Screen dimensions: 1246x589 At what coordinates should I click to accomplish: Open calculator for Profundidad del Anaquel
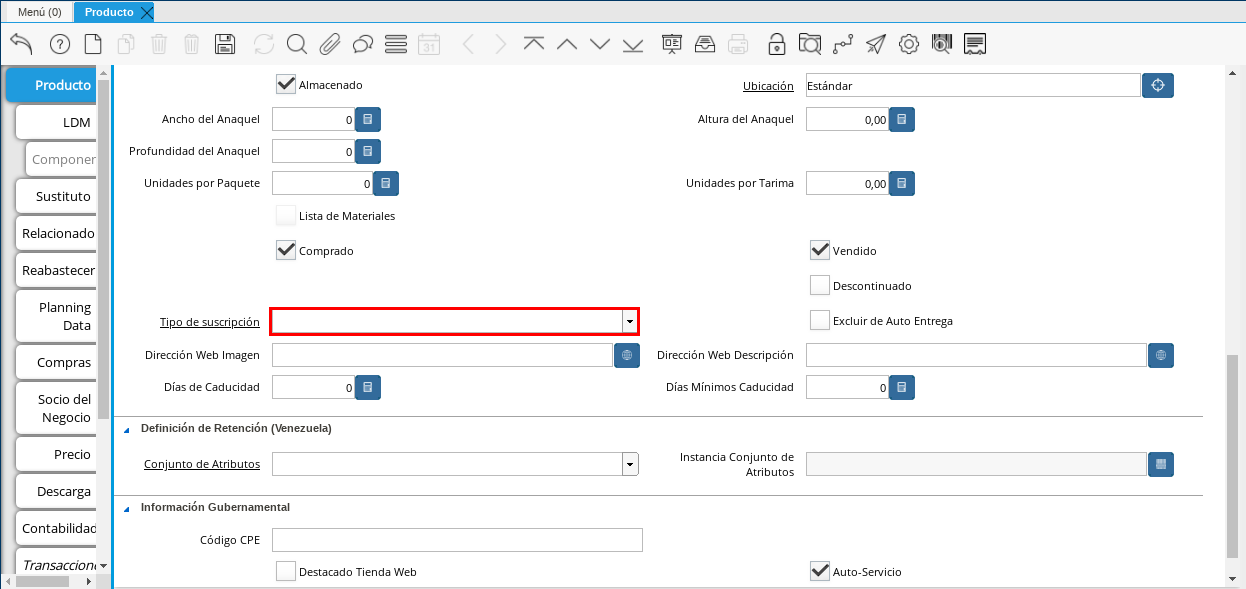click(x=367, y=151)
